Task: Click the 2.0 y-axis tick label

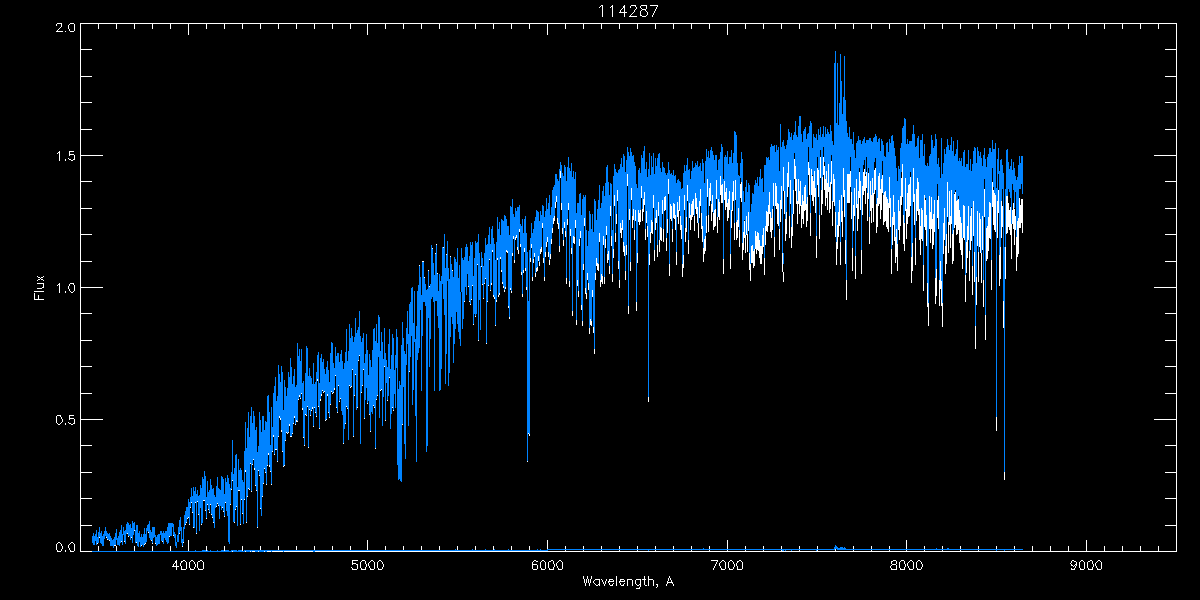Action: 62,28
